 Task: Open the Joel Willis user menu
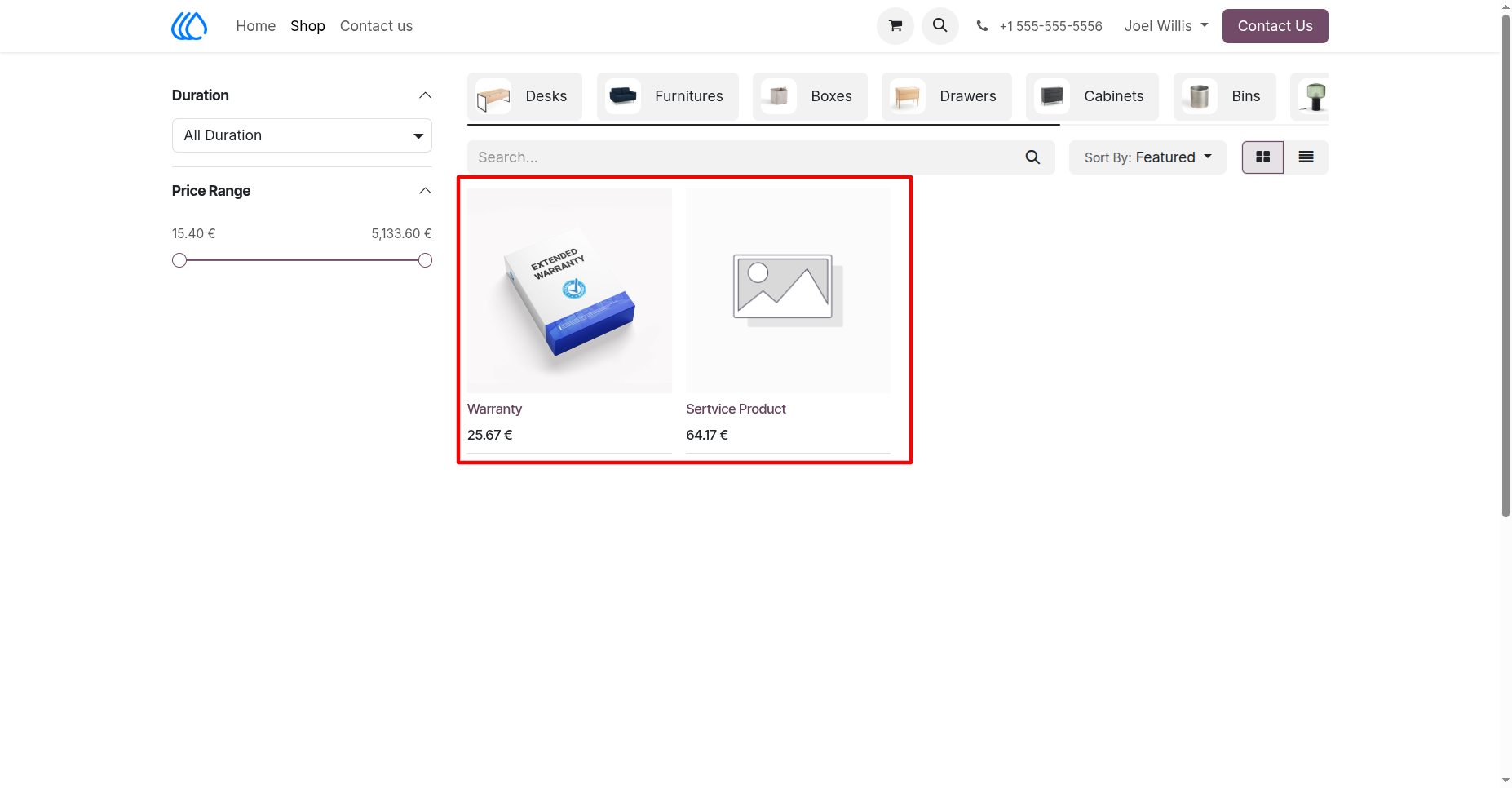[1166, 26]
